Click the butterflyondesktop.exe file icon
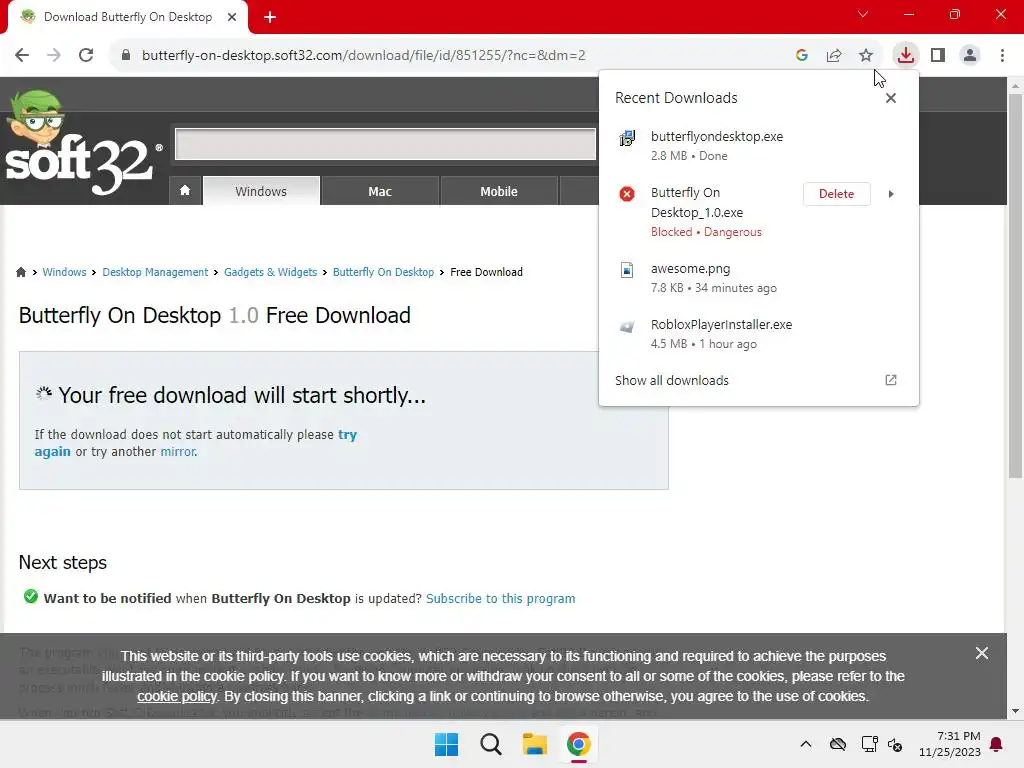 coord(627,138)
